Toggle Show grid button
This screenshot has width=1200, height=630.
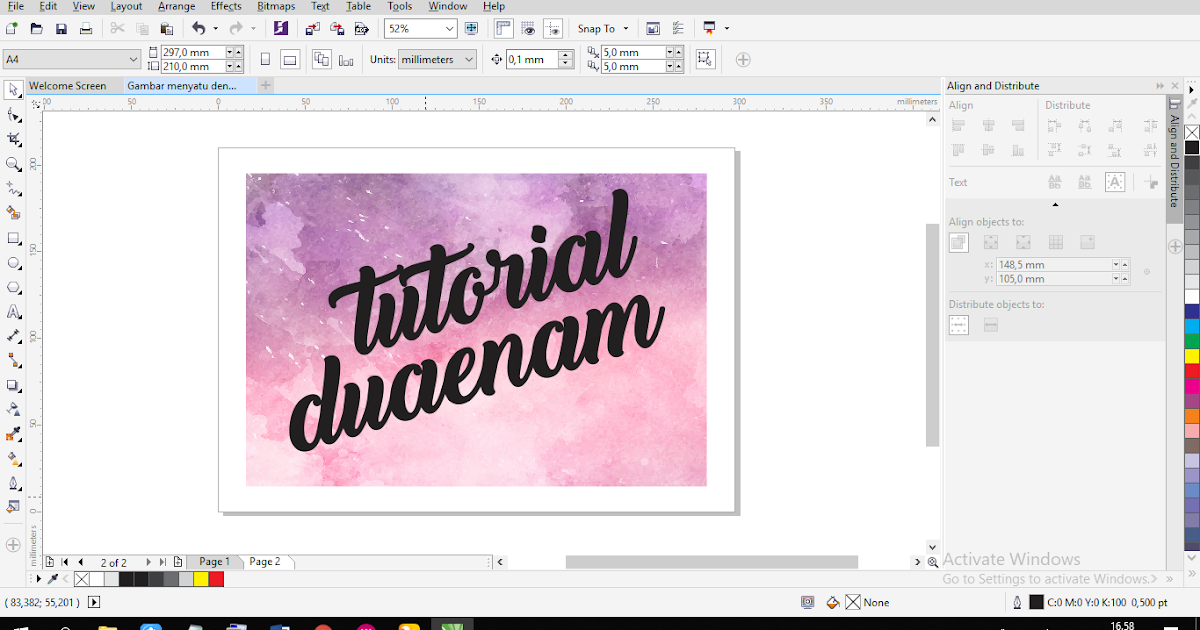pos(528,29)
